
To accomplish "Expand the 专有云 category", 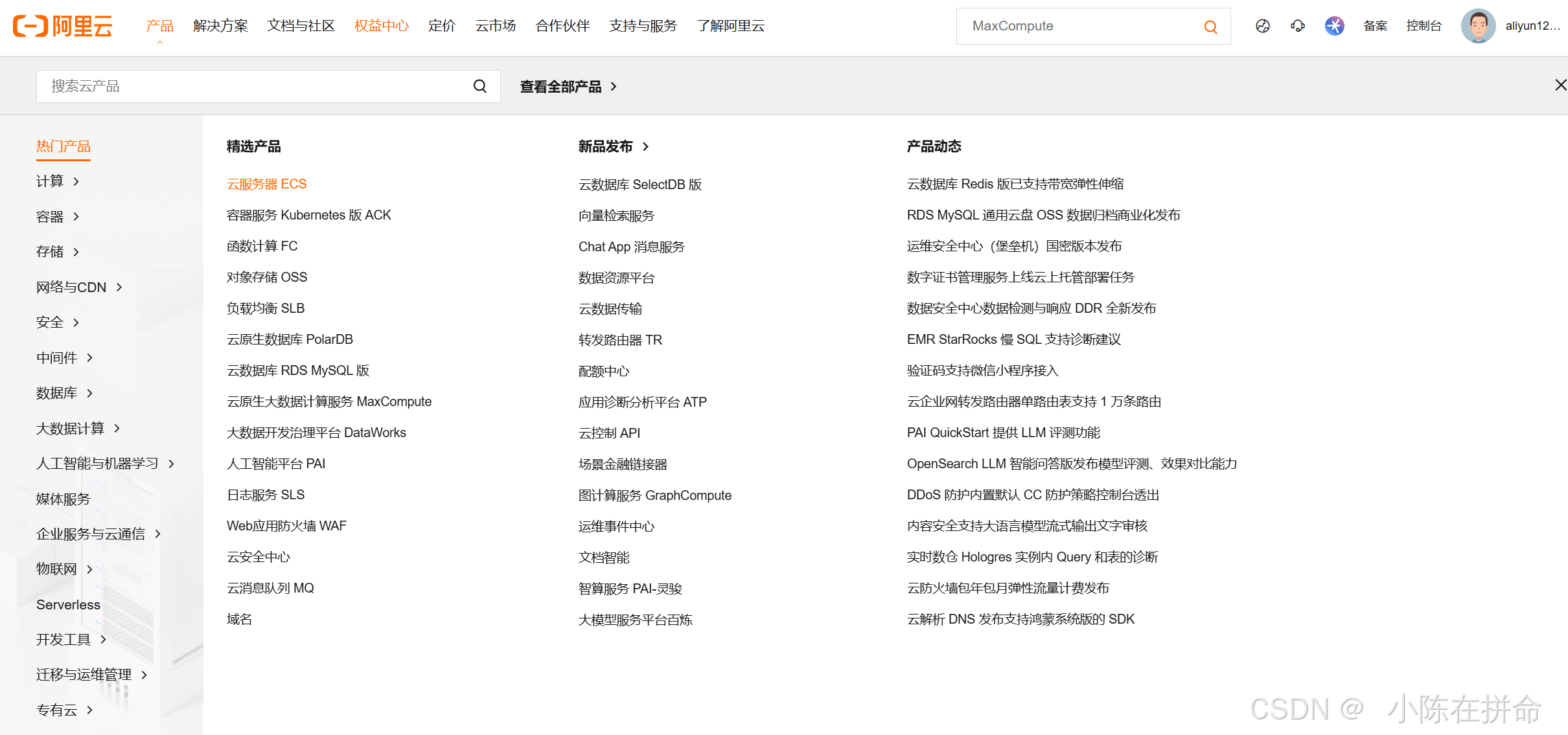I will (x=64, y=710).
